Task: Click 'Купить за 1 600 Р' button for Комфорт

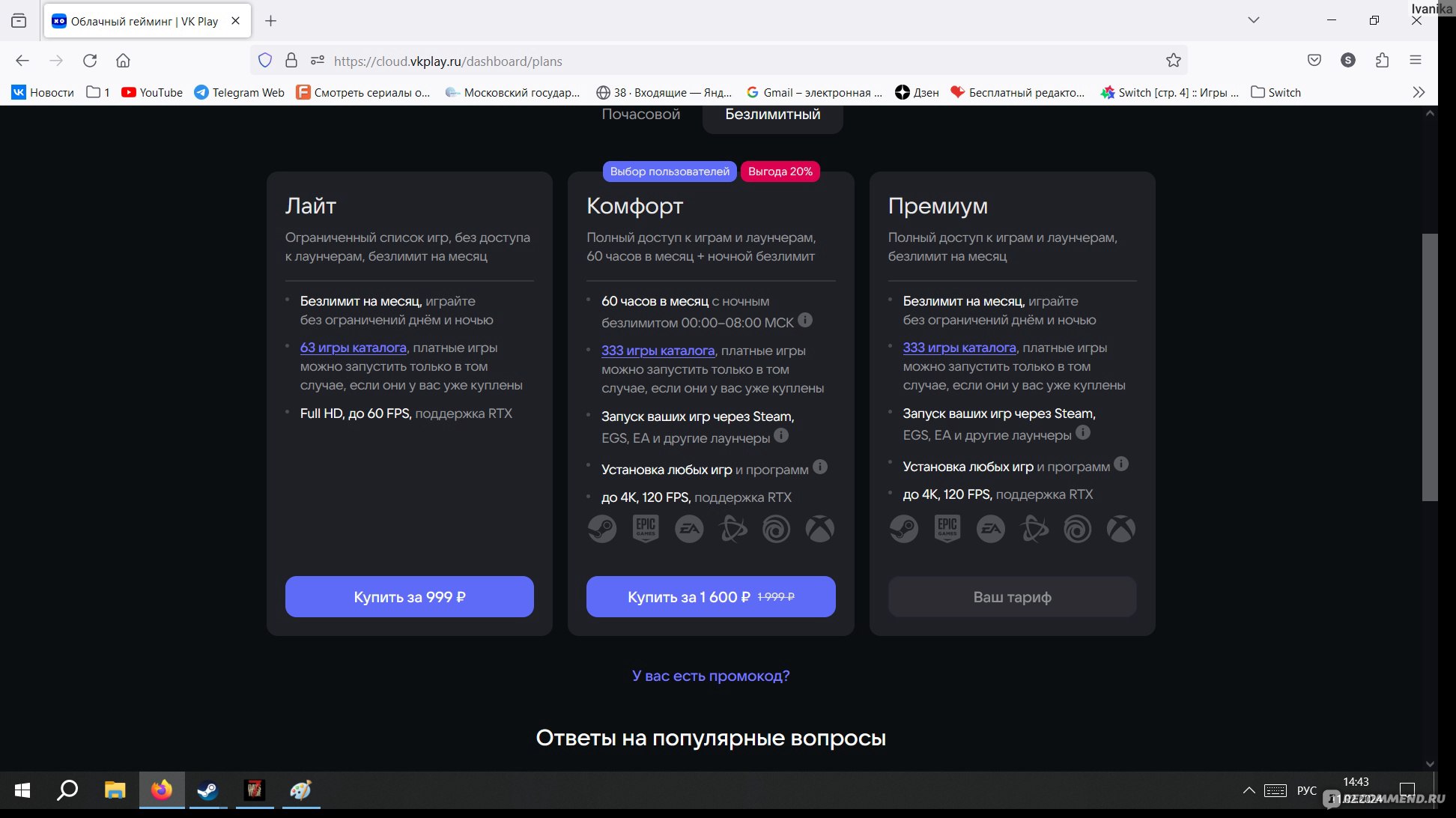Action: (711, 596)
